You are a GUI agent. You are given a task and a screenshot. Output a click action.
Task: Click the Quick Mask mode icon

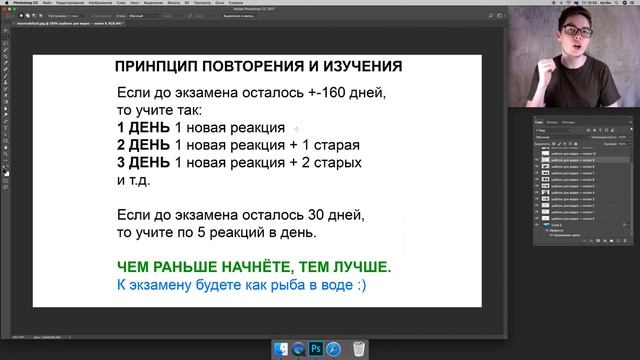coord(6,181)
